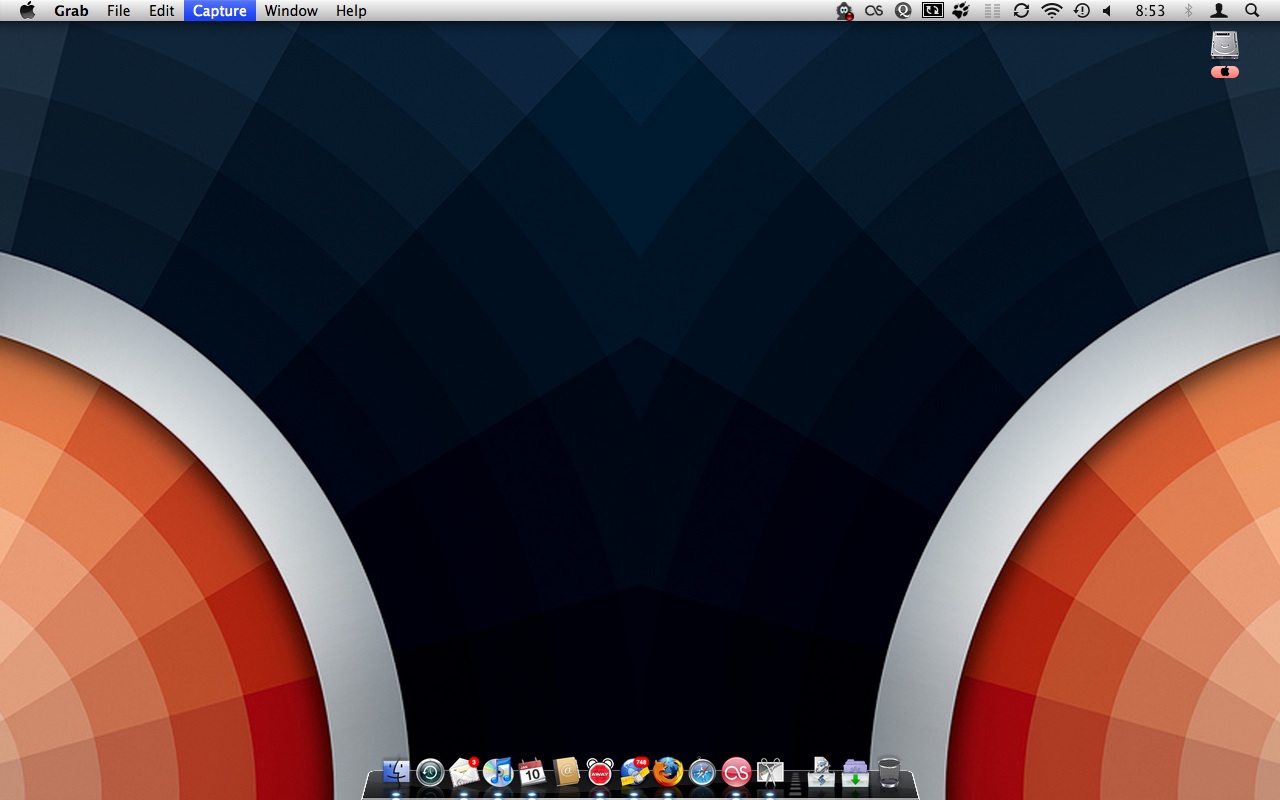Open the Downloads stack in the Dock
Image resolution: width=1280 pixels, height=800 pixels.
pyautogui.click(x=855, y=771)
